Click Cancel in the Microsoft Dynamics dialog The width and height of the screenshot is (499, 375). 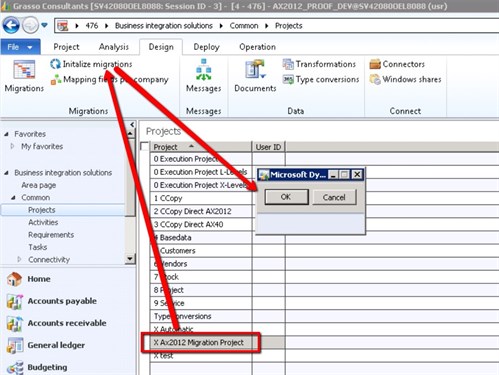coord(334,197)
